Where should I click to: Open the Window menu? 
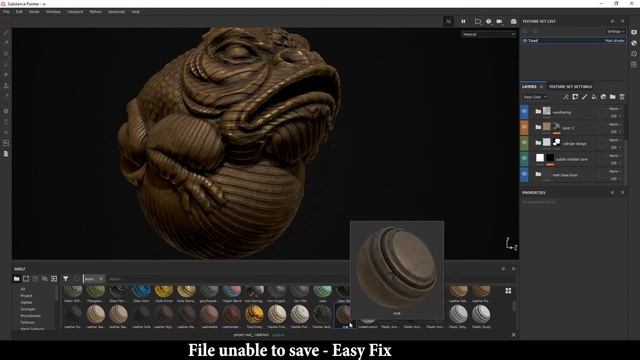(53, 12)
